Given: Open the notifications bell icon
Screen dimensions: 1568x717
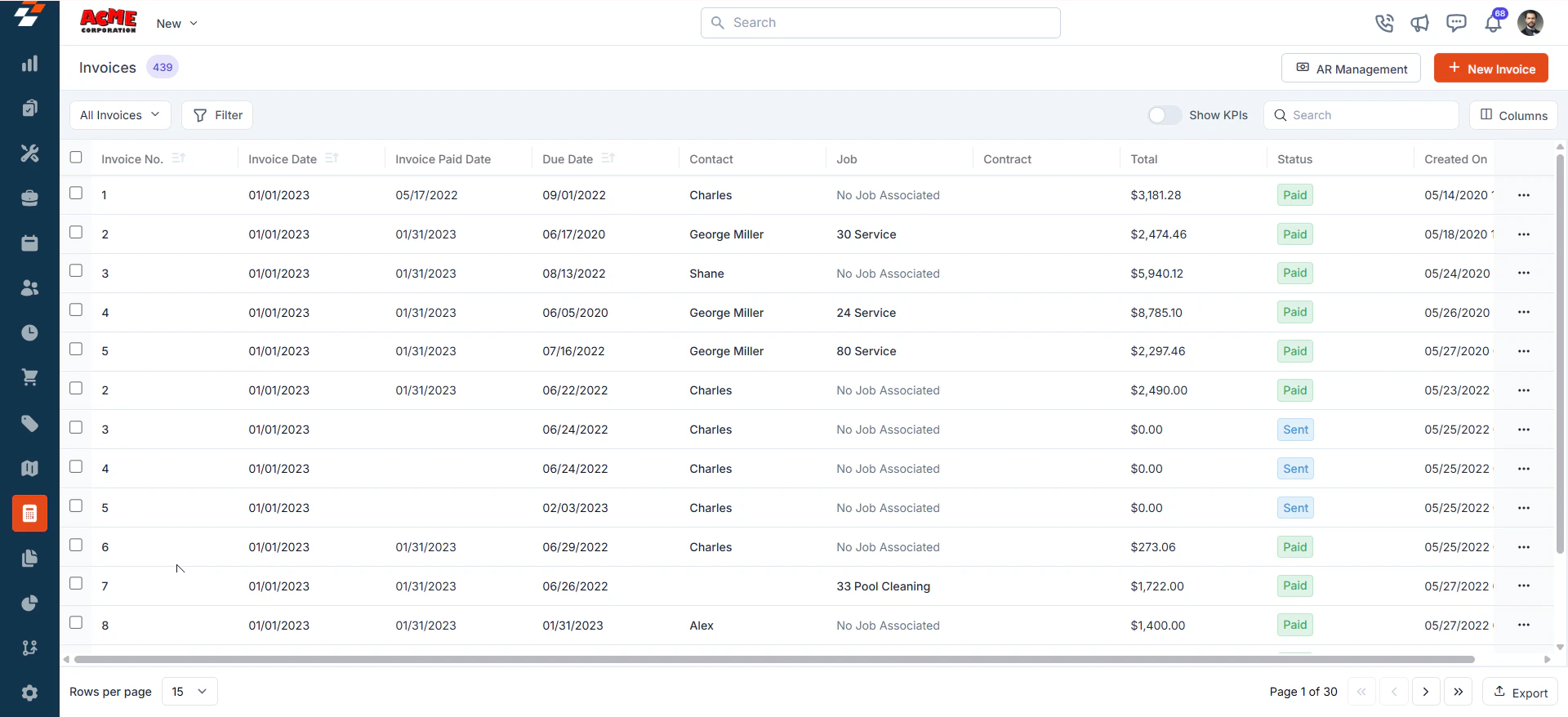Looking at the screenshot, I should [x=1493, y=23].
